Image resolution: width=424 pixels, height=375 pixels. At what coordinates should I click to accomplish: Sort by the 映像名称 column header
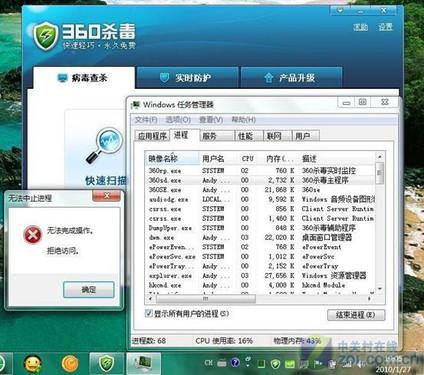[x=172, y=159]
